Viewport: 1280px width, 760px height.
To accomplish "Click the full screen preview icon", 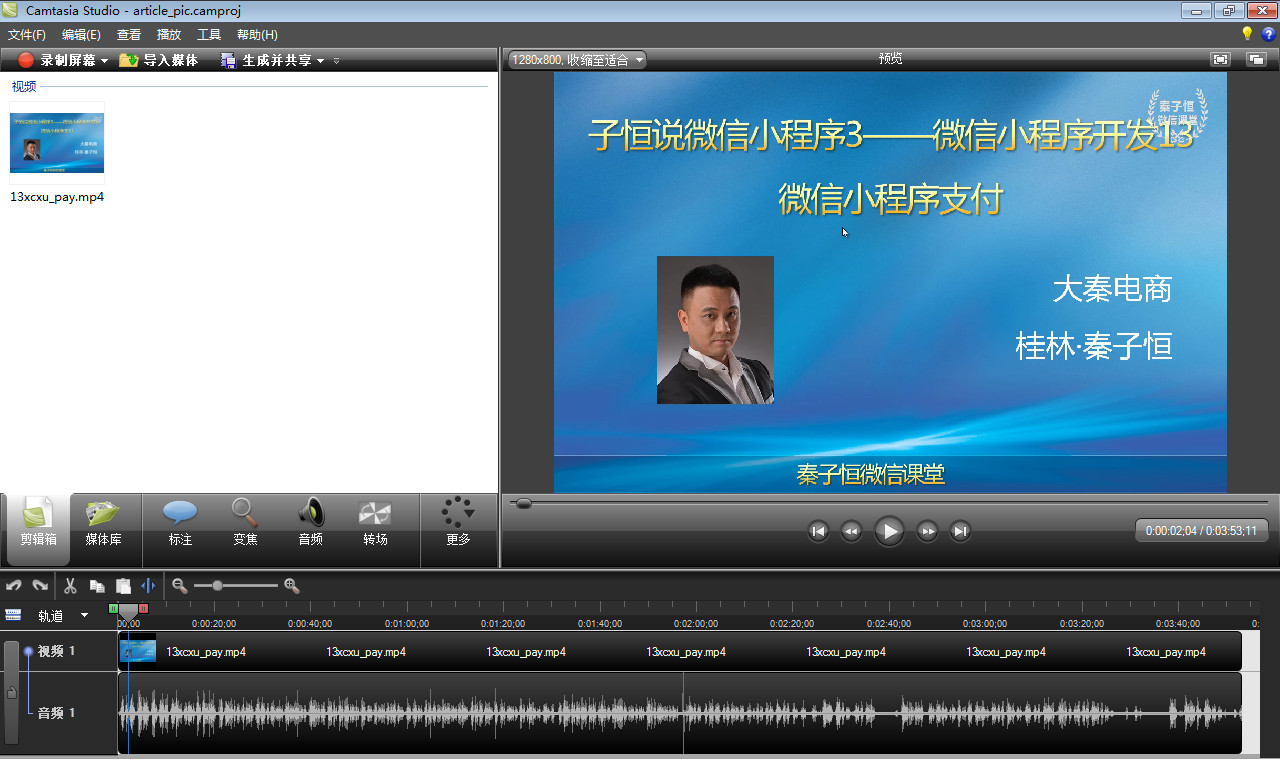I will point(1220,59).
